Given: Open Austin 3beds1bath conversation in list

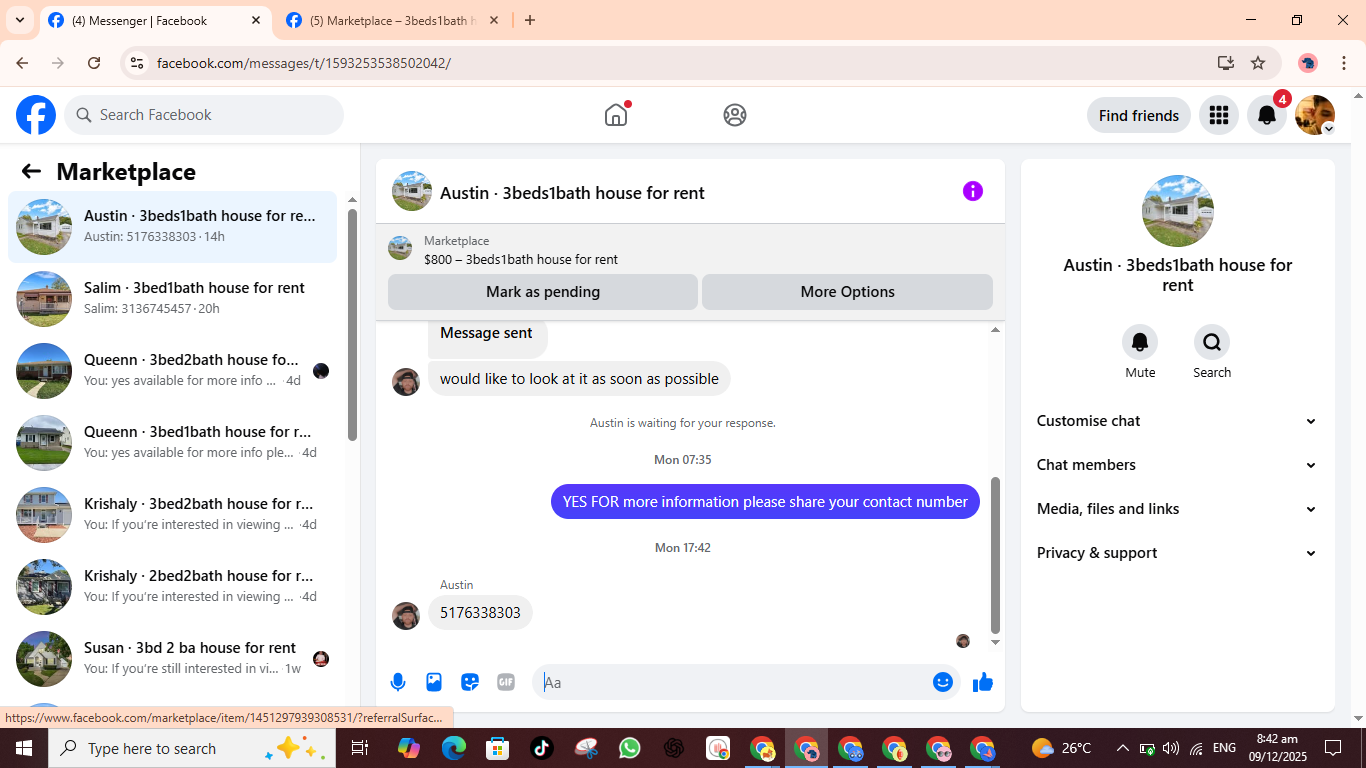Looking at the screenshot, I should pyautogui.click(x=172, y=227).
